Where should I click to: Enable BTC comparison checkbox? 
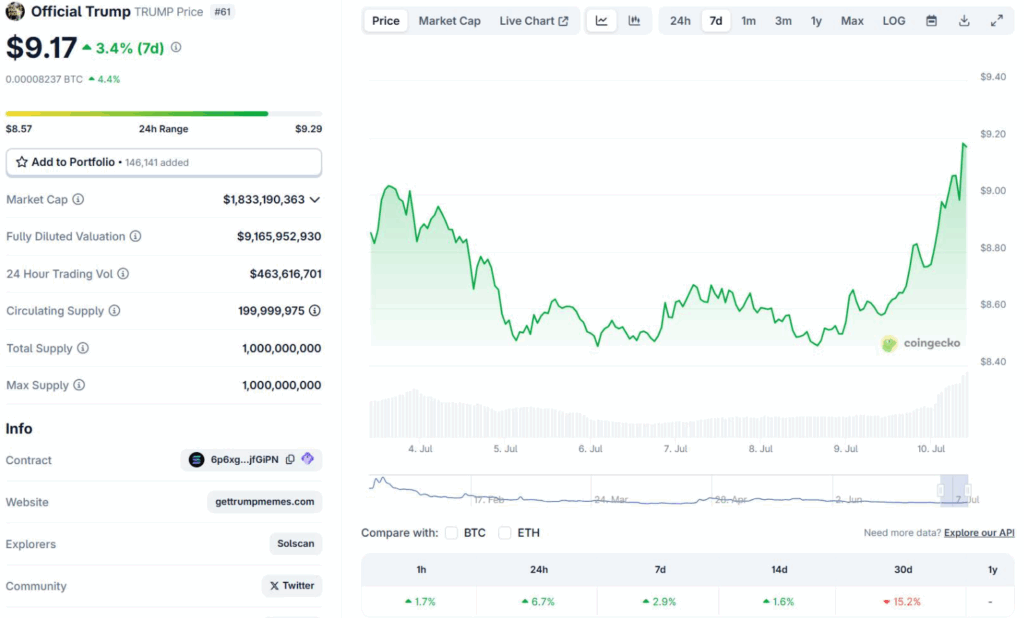point(451,533)
